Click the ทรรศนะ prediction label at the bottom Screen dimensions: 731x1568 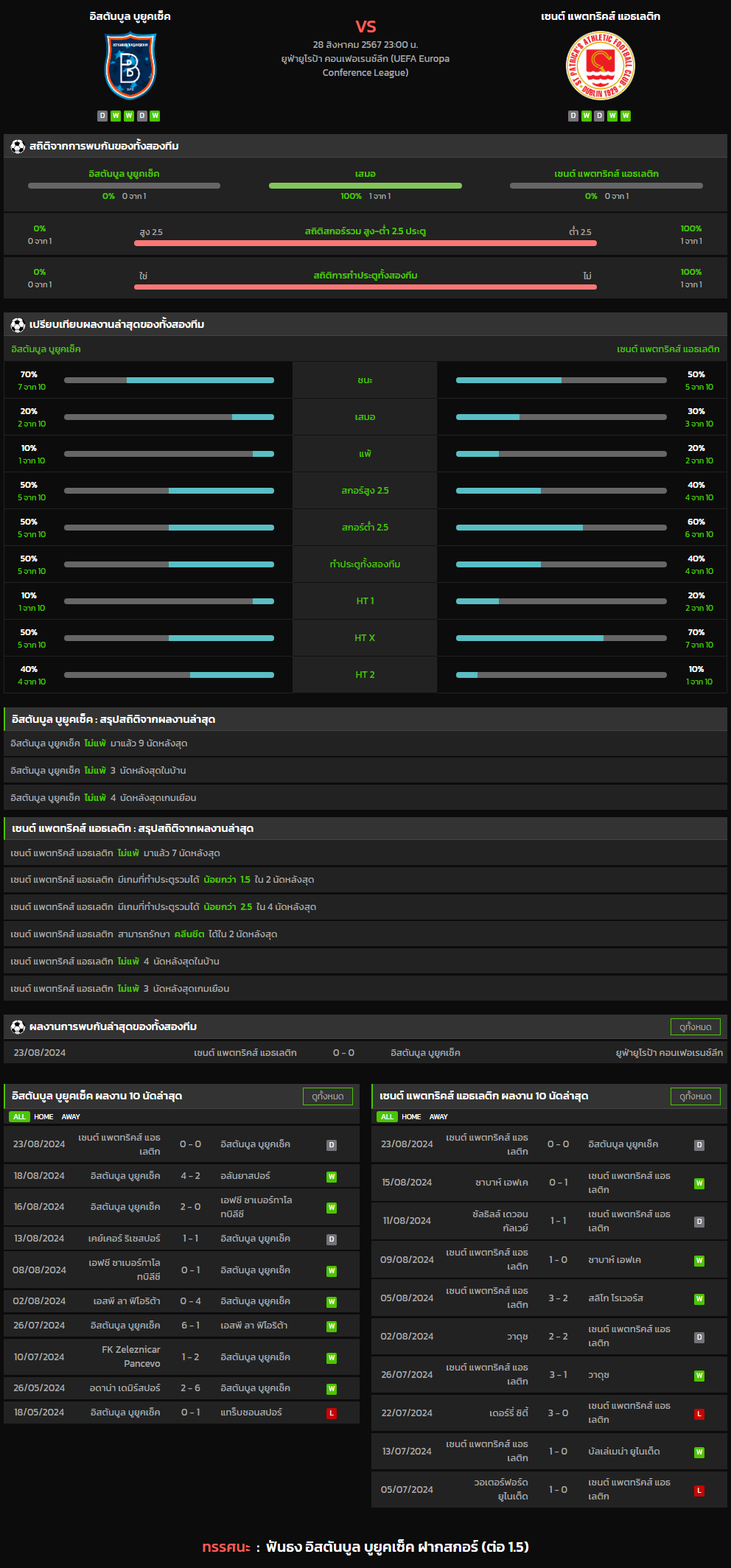226,1547
